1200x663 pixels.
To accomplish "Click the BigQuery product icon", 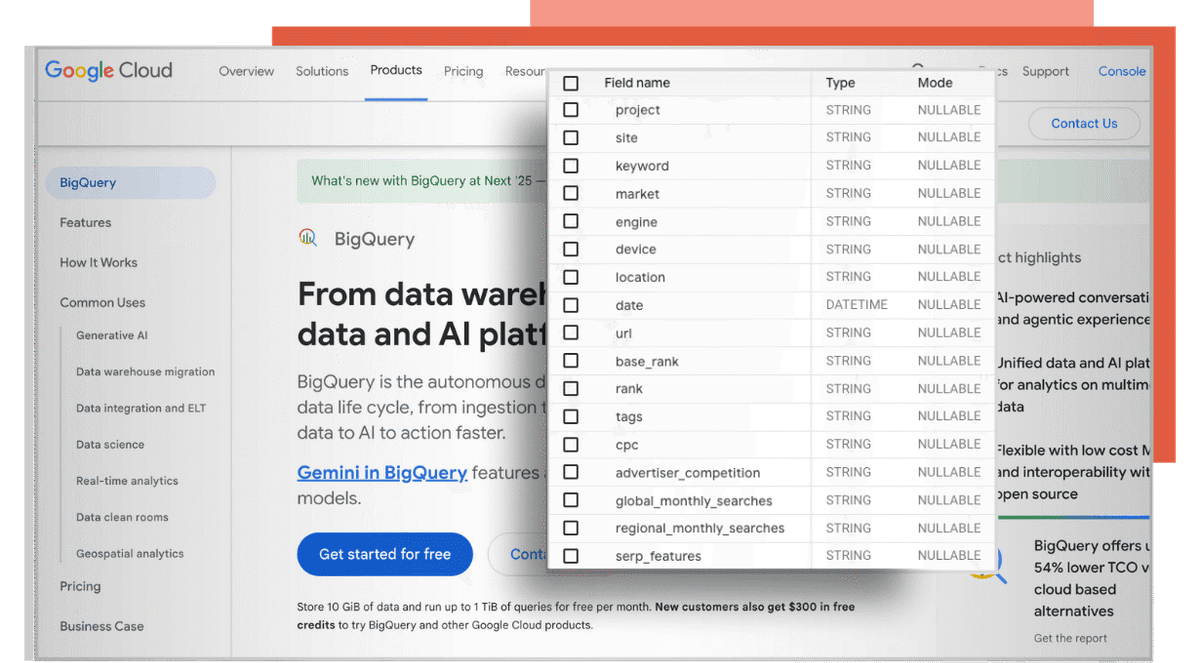I will pyautogui.click(x=308, y=238).
